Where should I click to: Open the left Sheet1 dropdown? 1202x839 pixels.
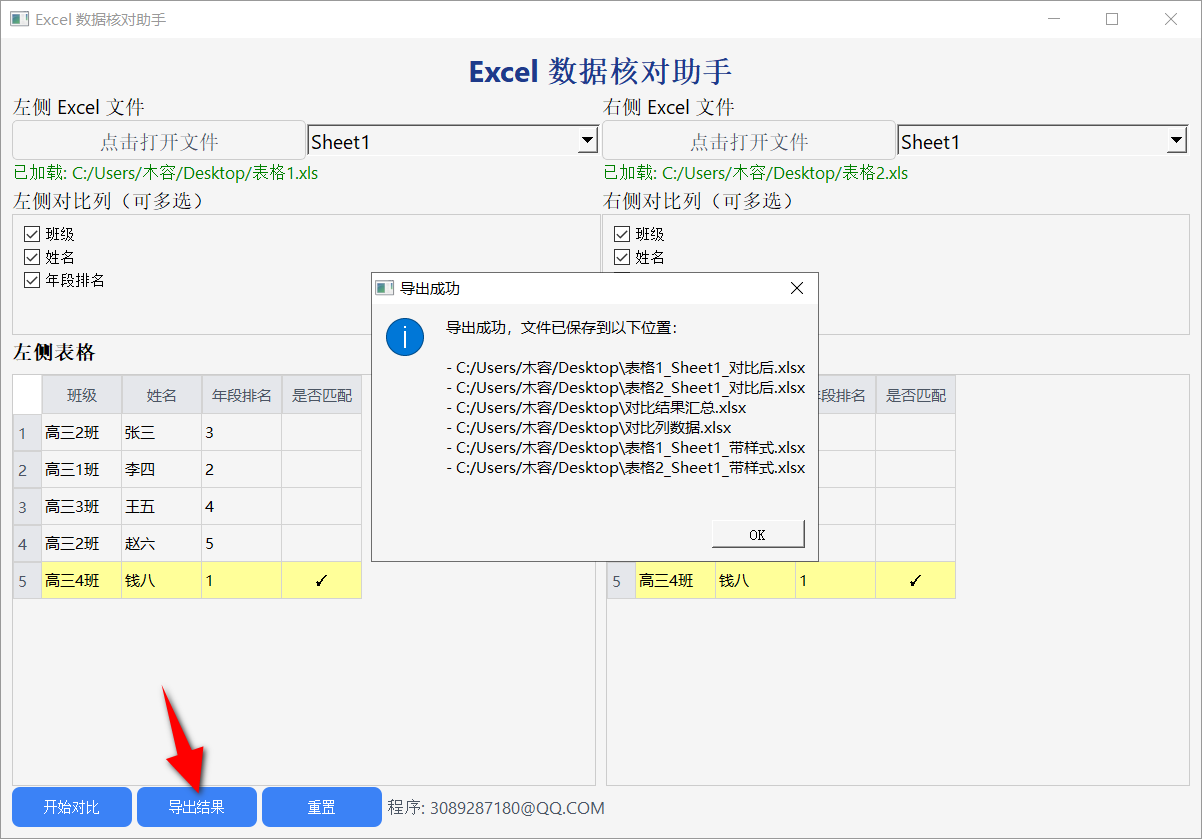[x=588, y=140]
